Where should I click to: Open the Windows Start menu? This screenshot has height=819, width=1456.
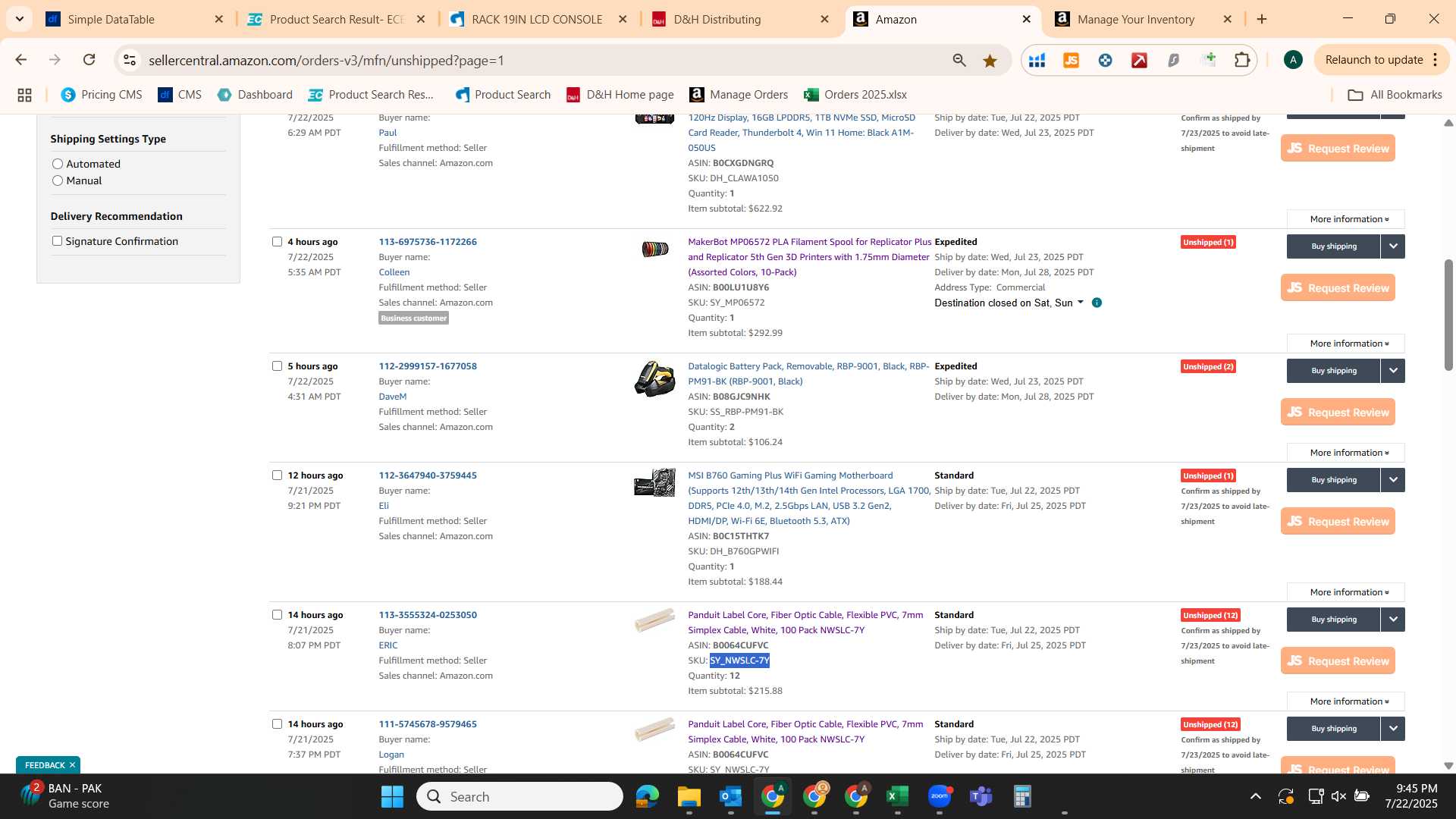click(392, 796)
